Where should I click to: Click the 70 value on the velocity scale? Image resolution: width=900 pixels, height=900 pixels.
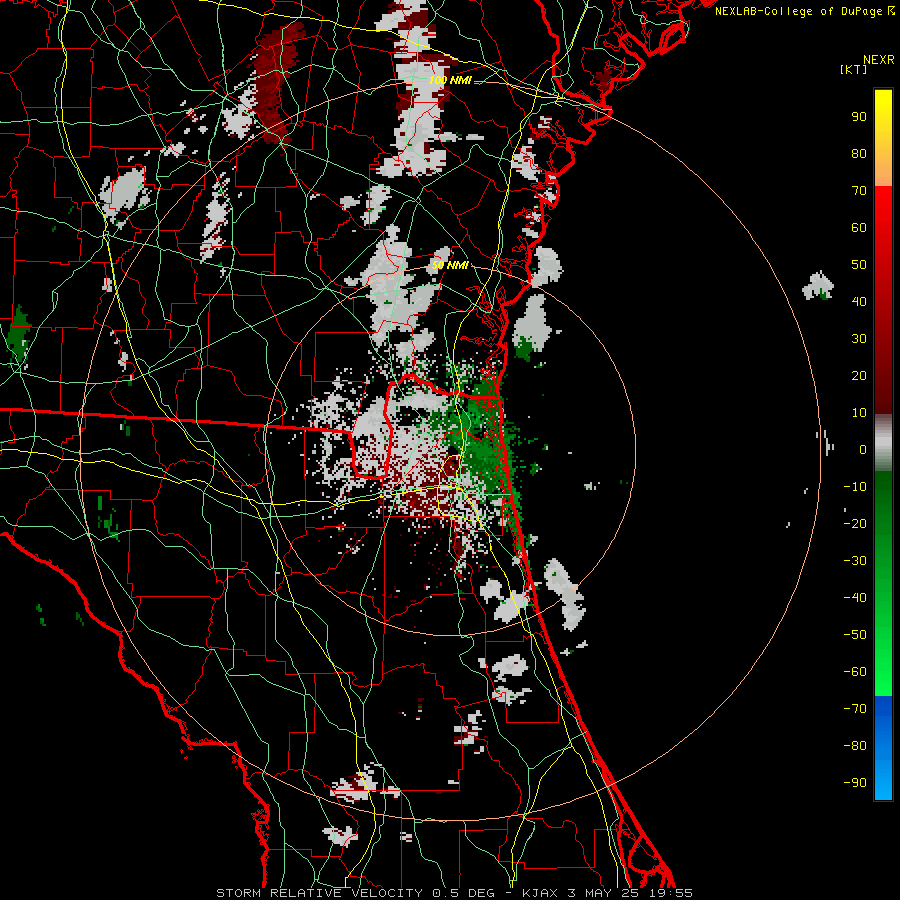pos(859,191)
